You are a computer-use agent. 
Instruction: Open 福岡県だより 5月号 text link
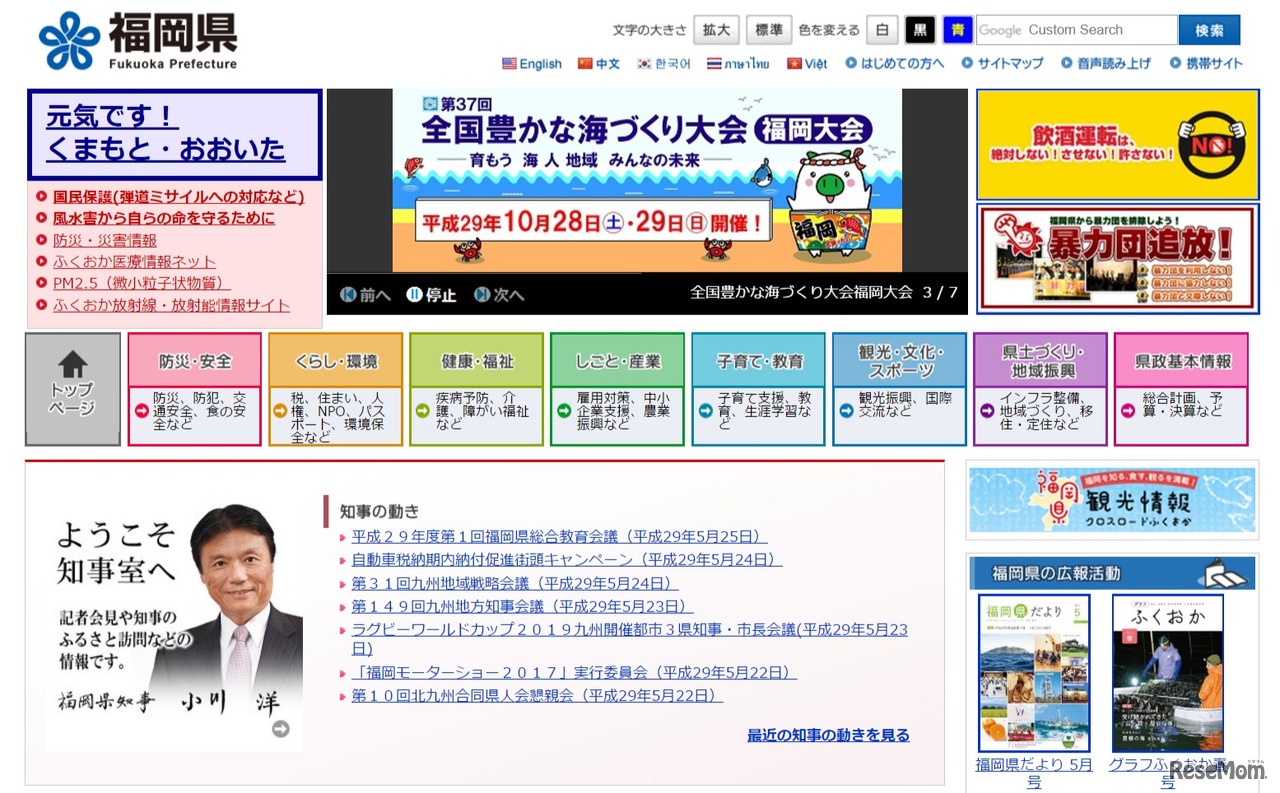pos(1034,773)
